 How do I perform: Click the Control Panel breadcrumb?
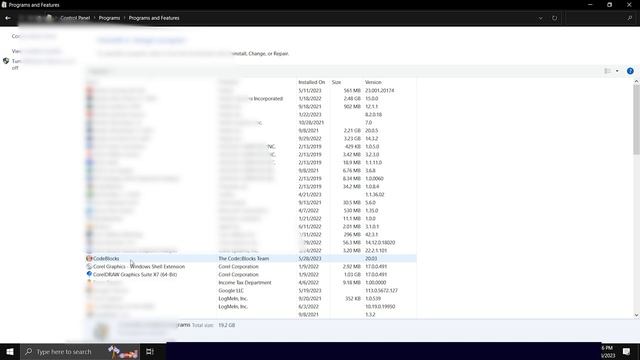75,18
